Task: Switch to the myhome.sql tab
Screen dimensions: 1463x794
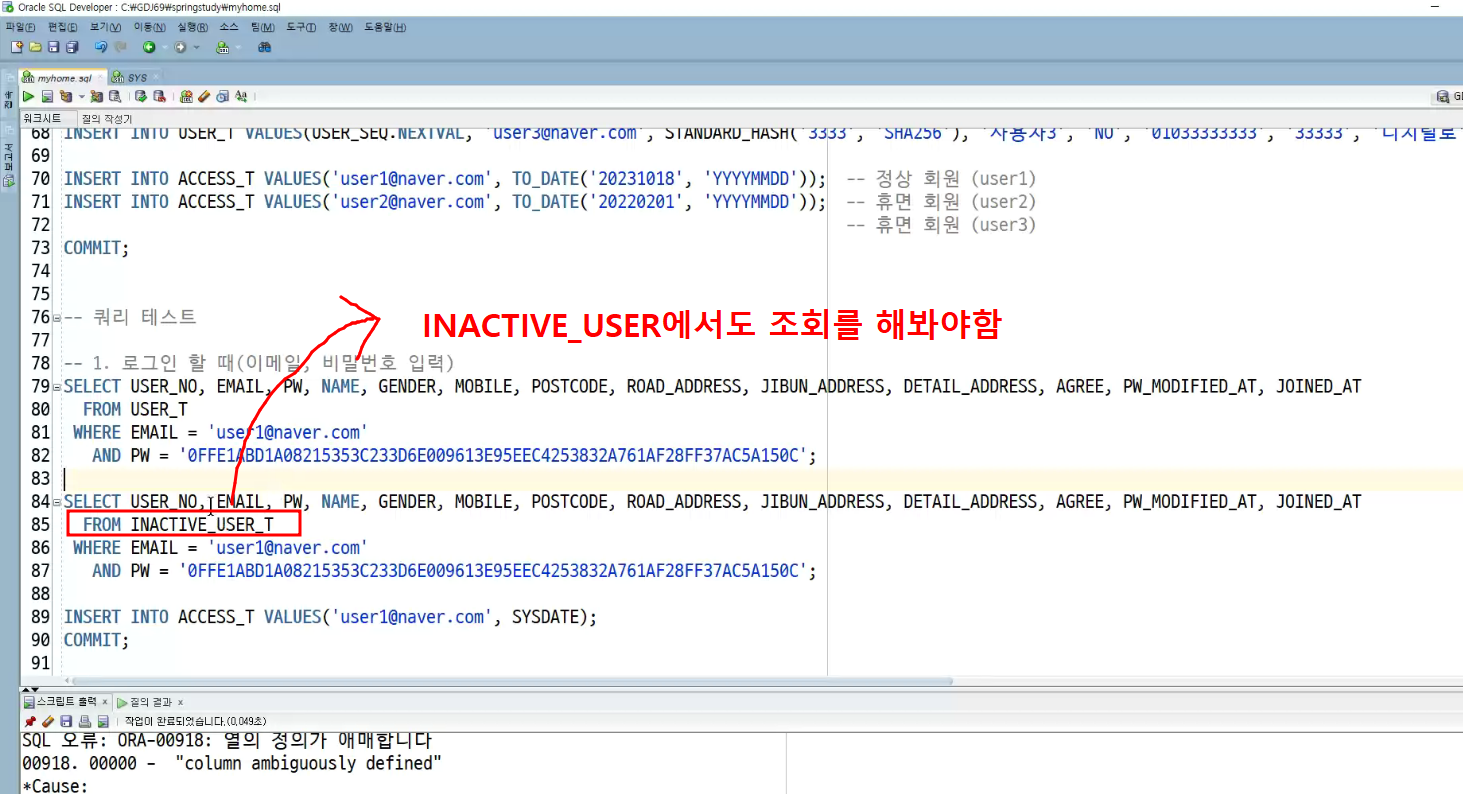Action: tap(65, 78)
